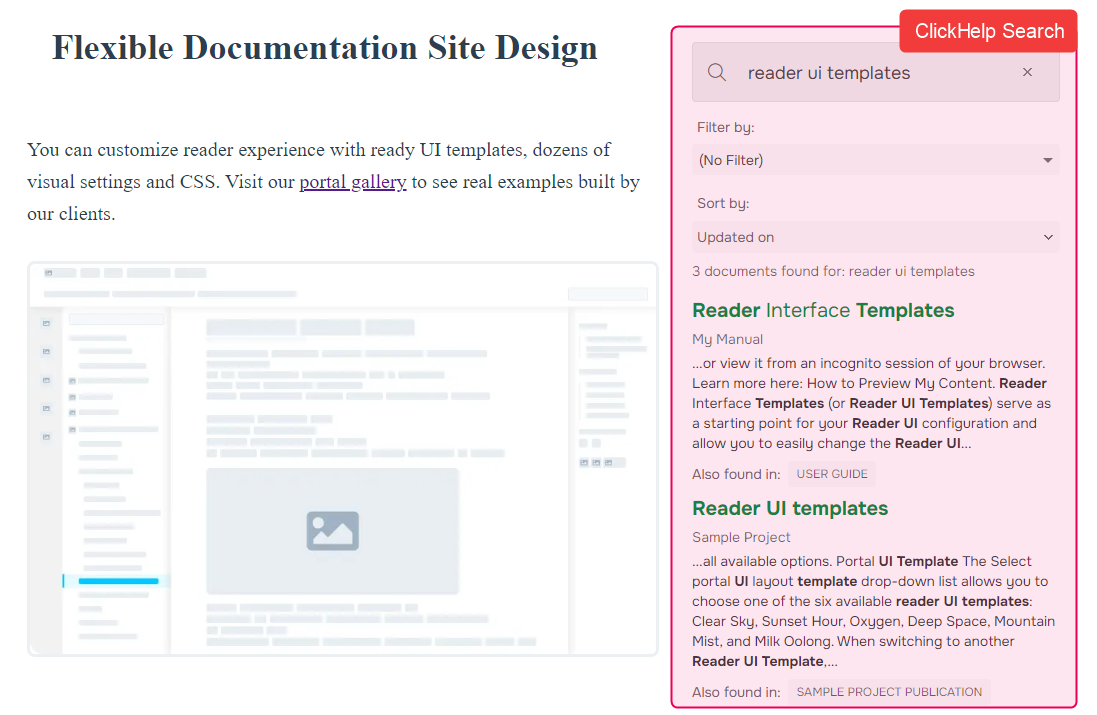The width and height of the screenshot is (1097, 715).
Task: Click the "My Manual" project label
Action: [727, 339]
